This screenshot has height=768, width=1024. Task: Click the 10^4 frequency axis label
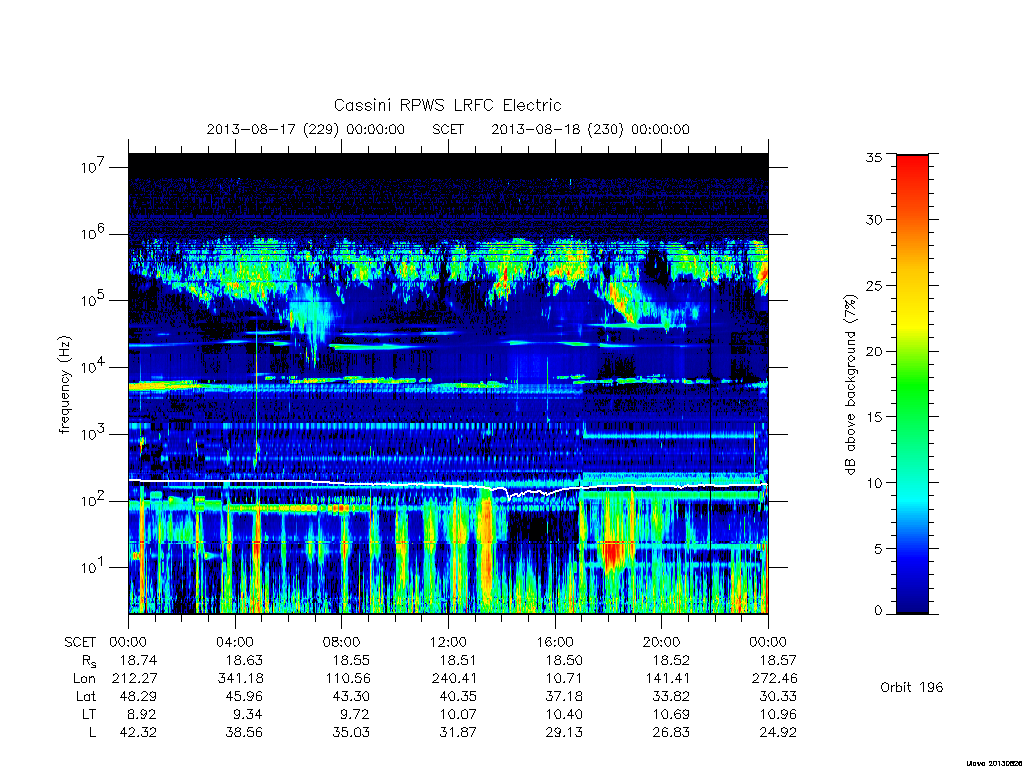click(x=93, y=366)
